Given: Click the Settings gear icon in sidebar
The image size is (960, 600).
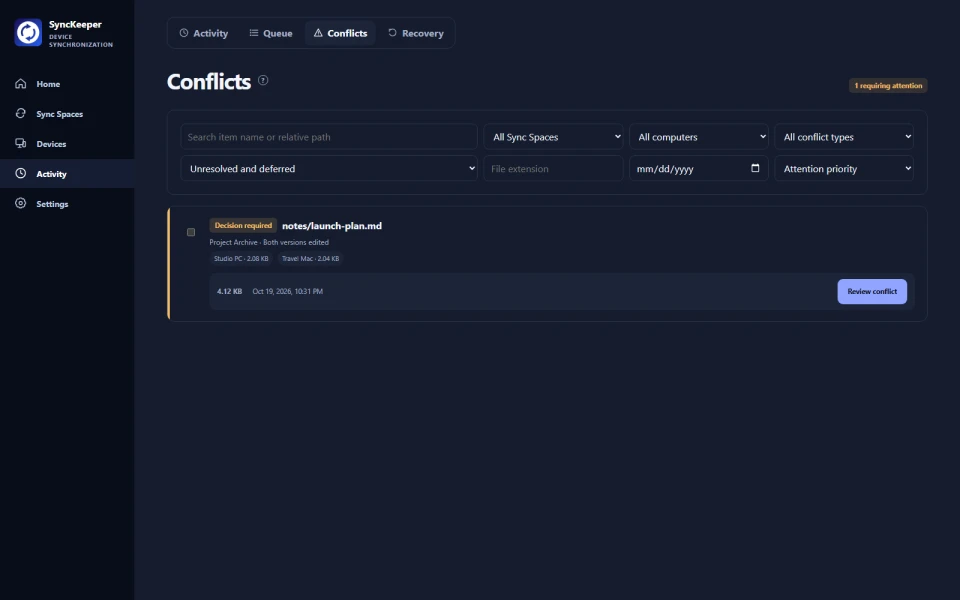Looking at the screenshot, I should (21, 203).
